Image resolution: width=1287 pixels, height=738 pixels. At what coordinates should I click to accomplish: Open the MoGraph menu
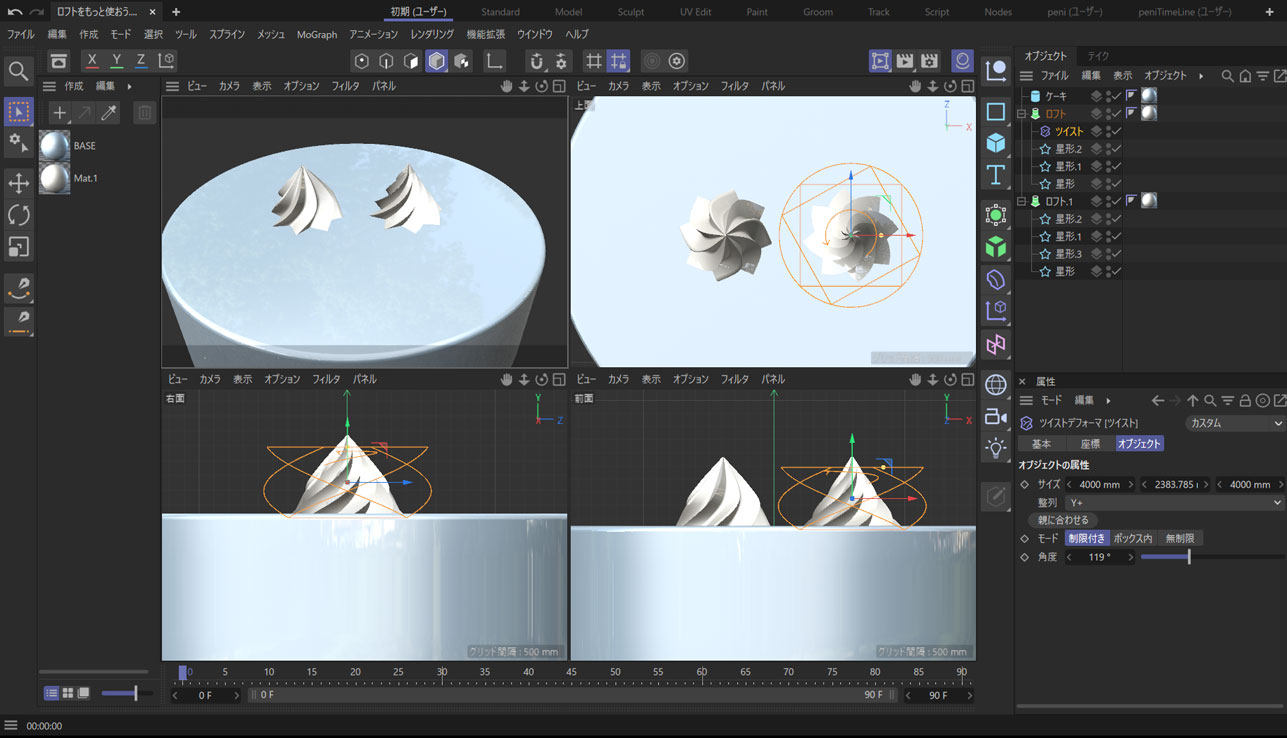point(317,34)
